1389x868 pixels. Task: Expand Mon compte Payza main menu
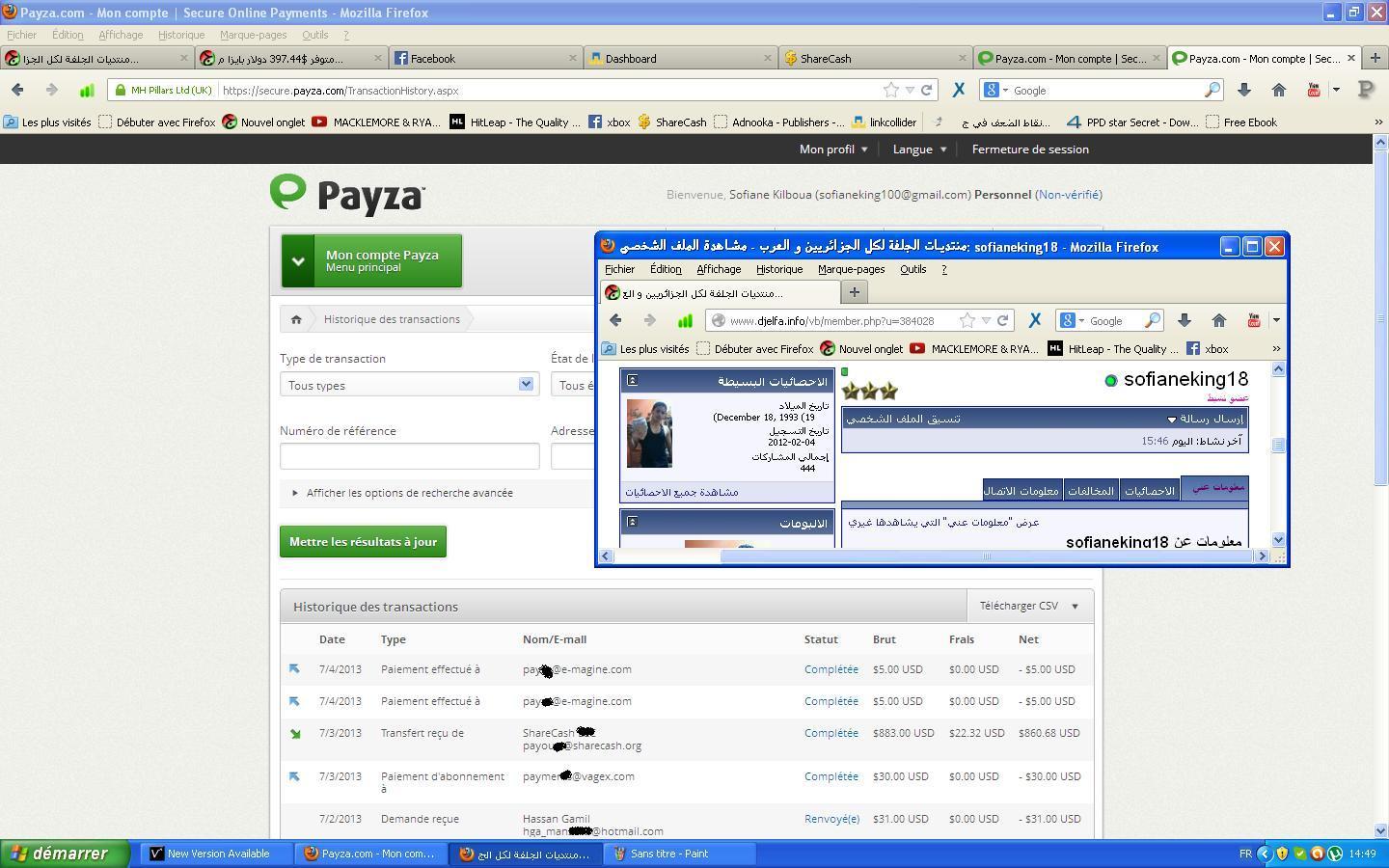coord(371,260)
